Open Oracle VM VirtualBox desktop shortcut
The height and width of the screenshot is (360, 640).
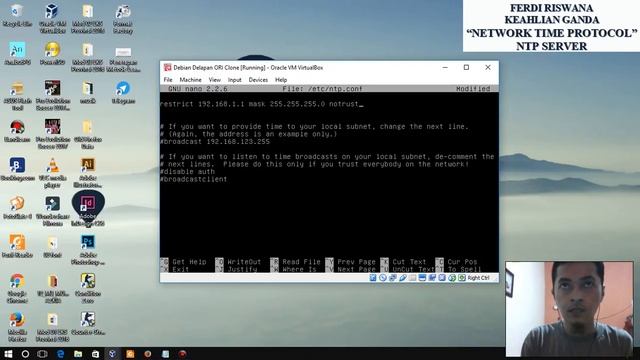52,18
